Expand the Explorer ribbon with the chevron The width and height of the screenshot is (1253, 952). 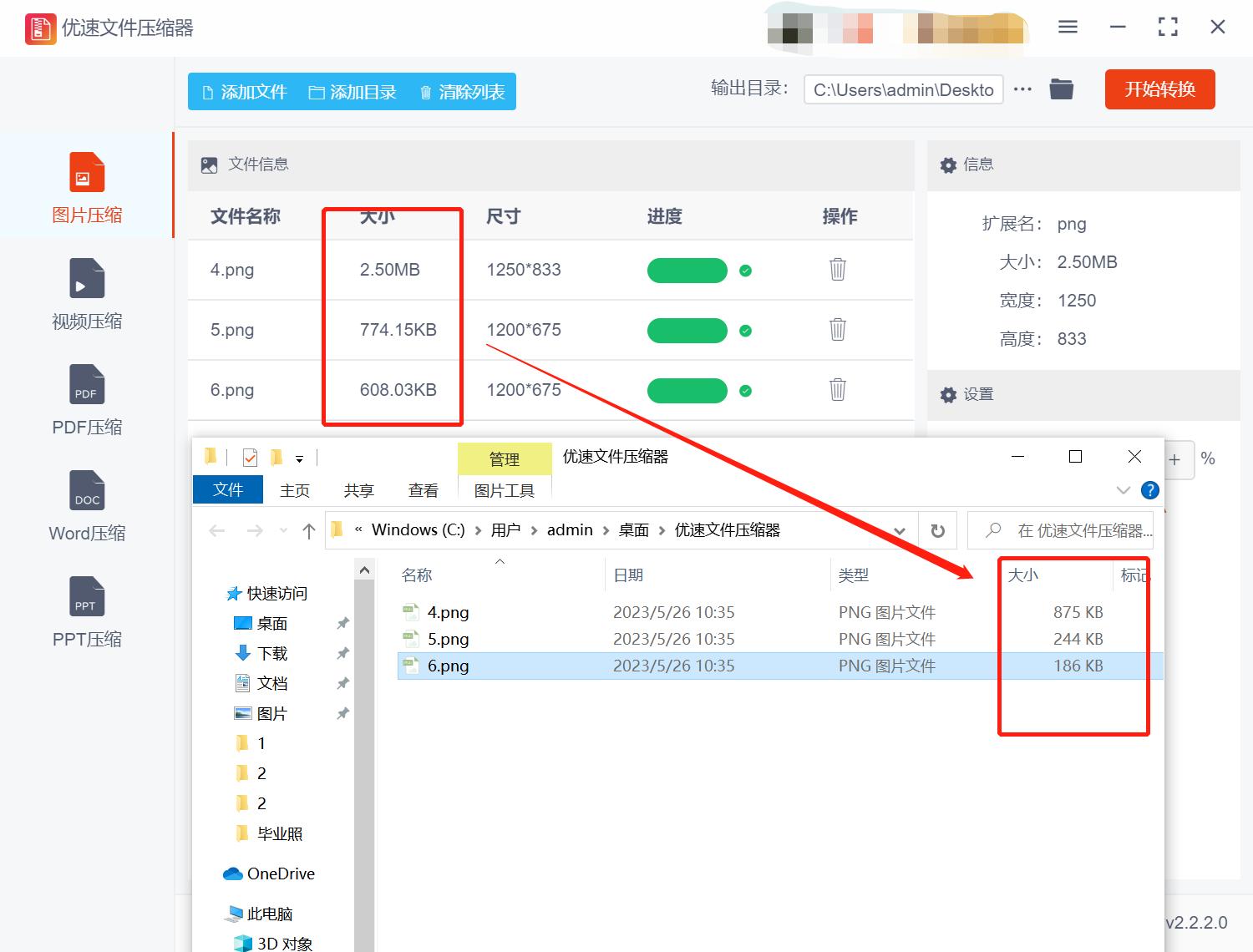pos(1123,490)
